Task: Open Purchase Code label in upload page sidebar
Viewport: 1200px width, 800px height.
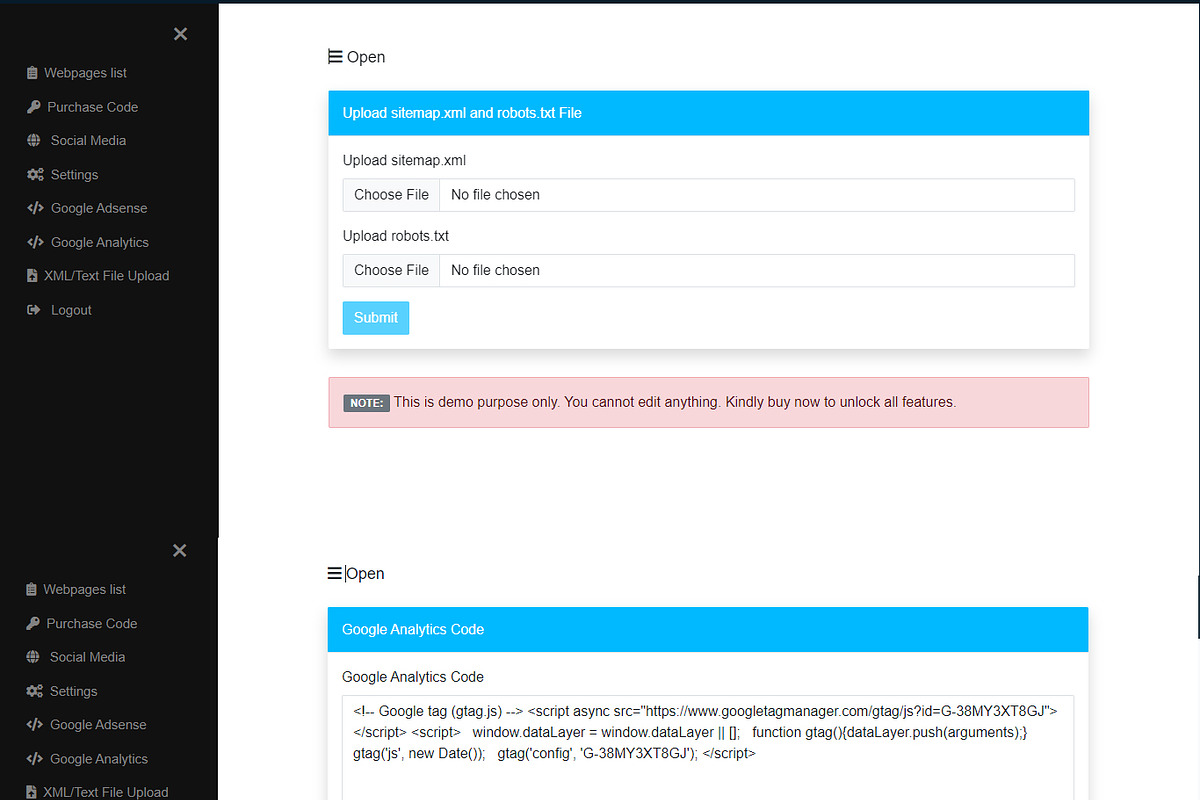Action: click(93, 107)
